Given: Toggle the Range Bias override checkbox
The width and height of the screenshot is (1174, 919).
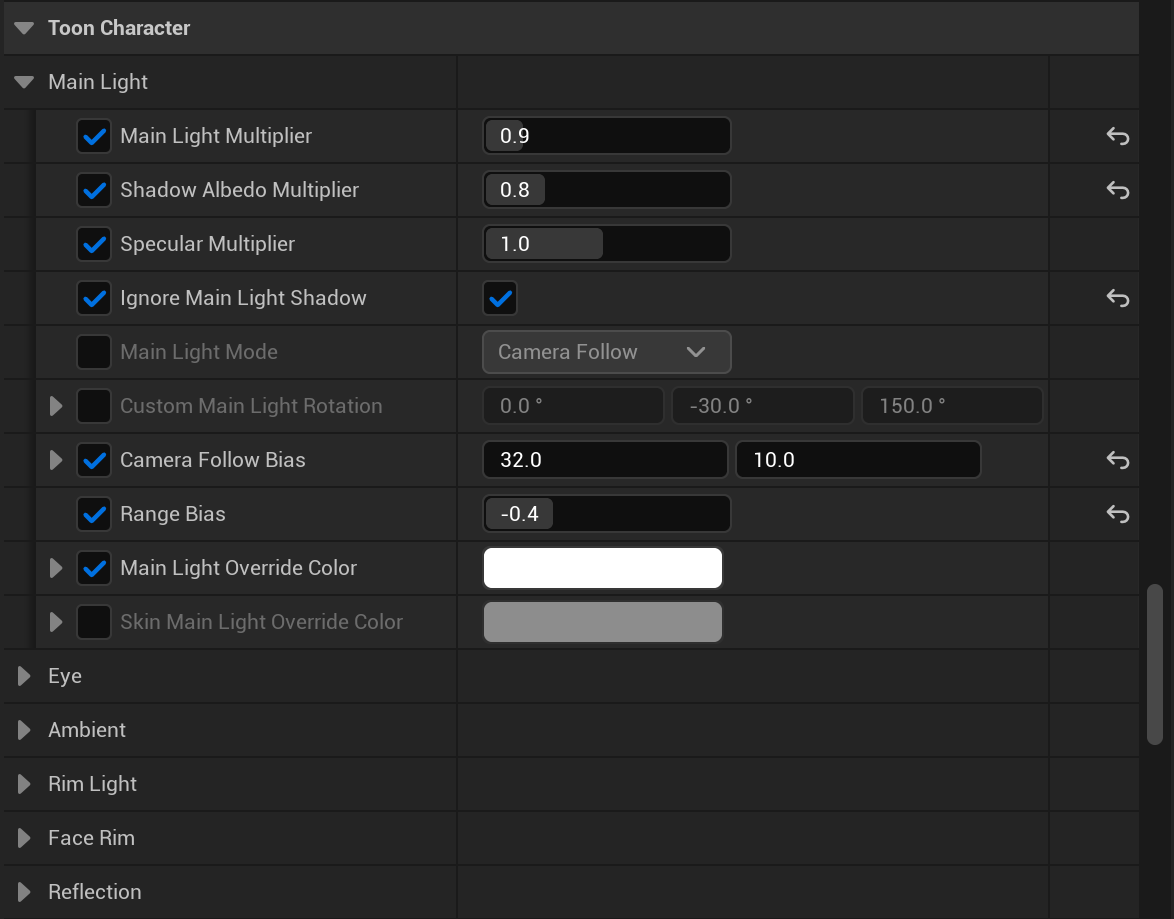Looking at the screenshot, I should click(x=94, y=514).
